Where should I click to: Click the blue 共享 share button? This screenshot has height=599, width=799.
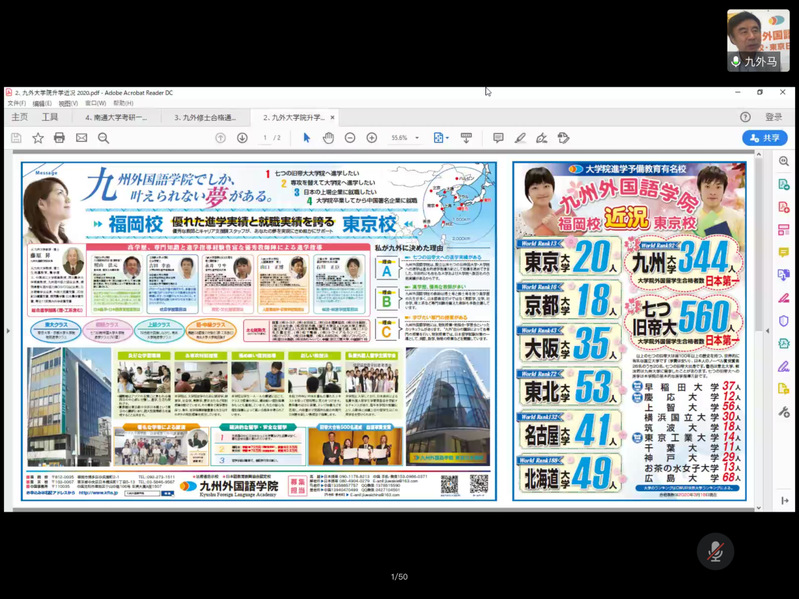click(765, 138)
